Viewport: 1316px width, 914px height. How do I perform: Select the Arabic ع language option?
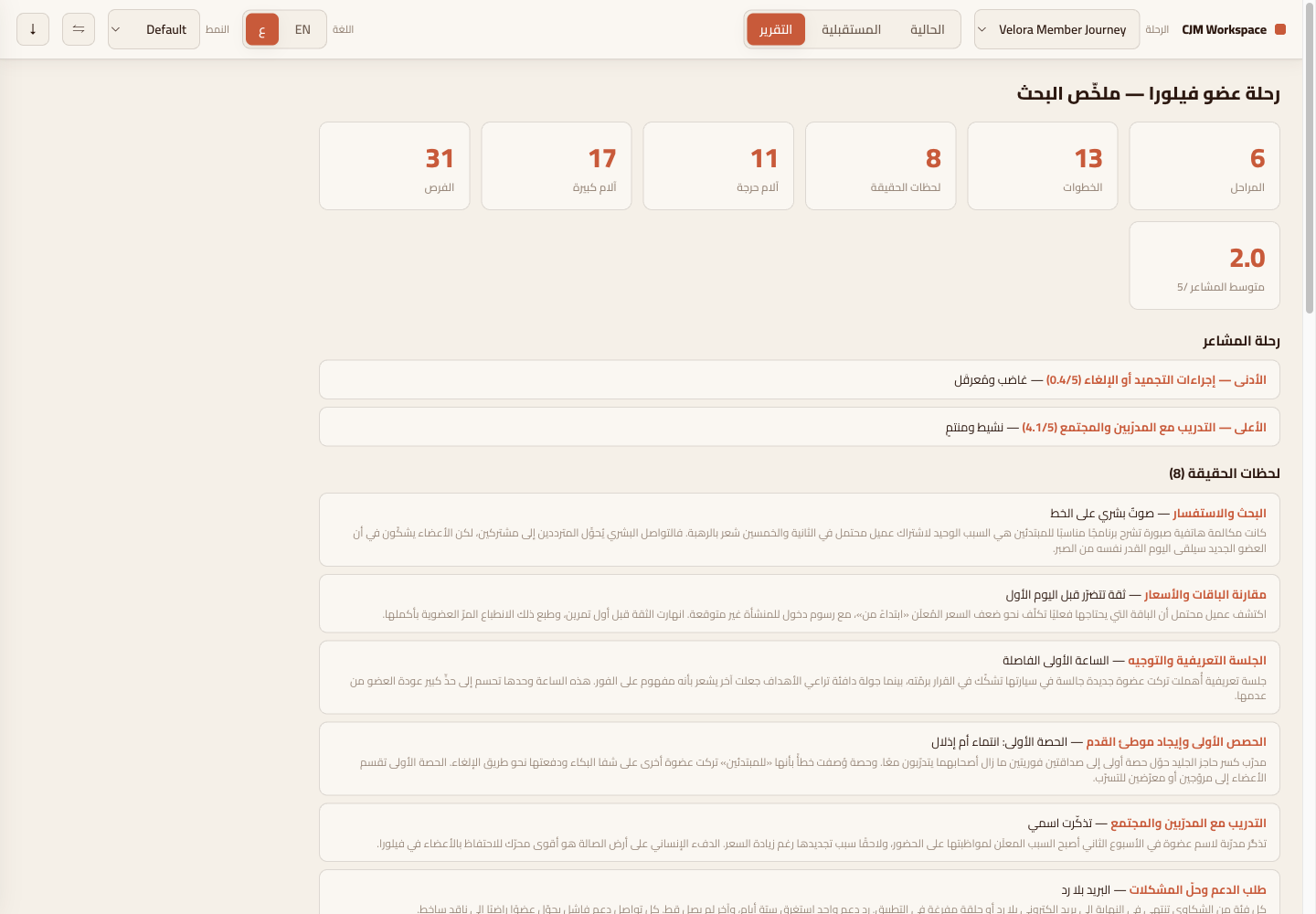click(x=262, y=29)
